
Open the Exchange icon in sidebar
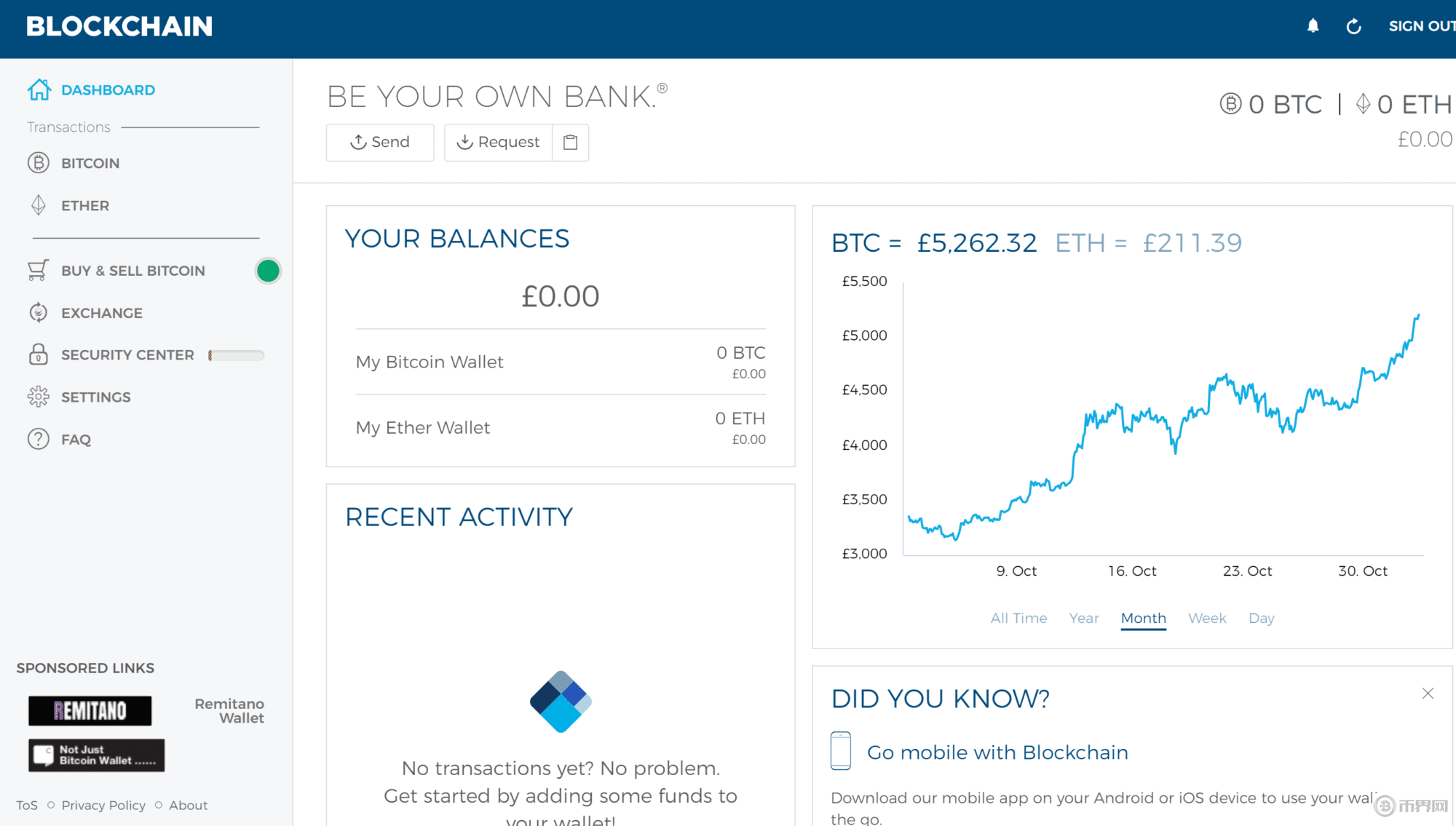pyautogui.click(x=39, y=312)
